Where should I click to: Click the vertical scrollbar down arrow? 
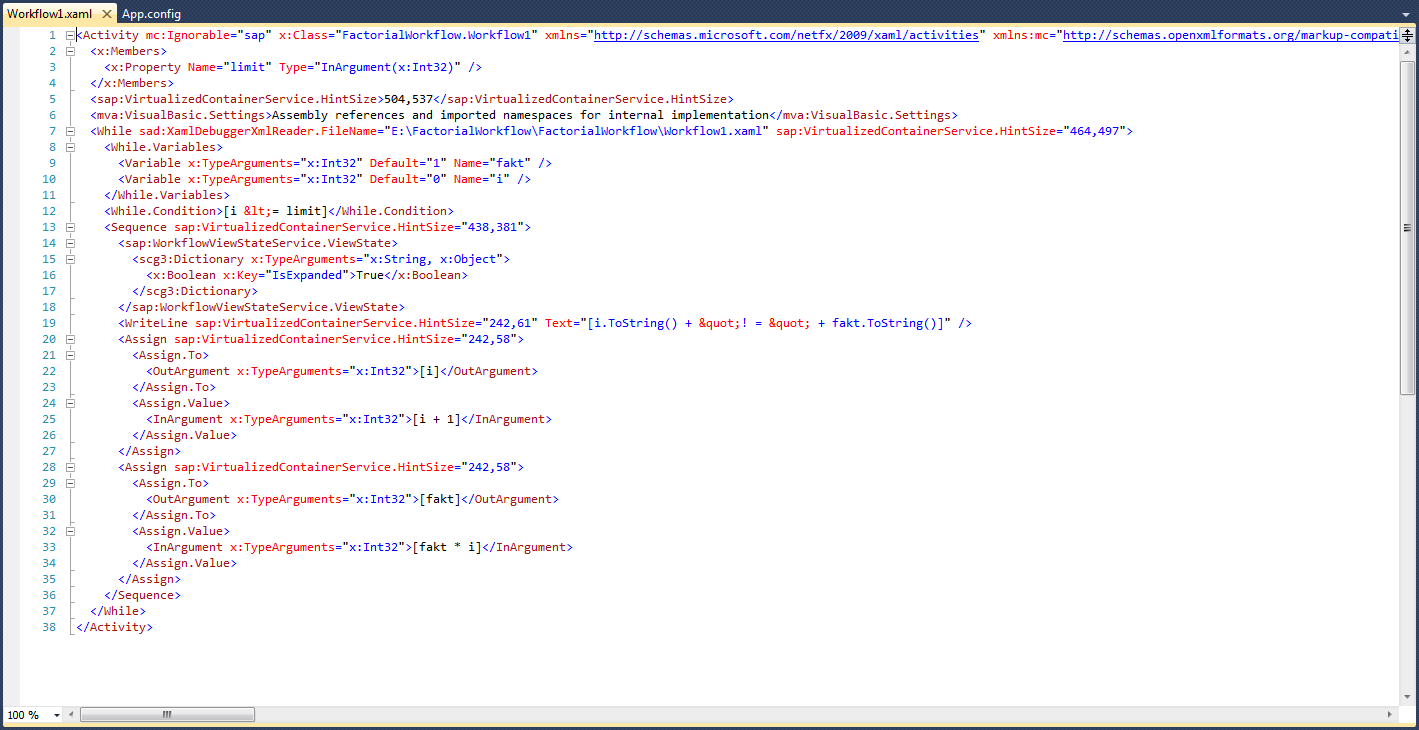pyautogui.click(x=1407, y=697)
